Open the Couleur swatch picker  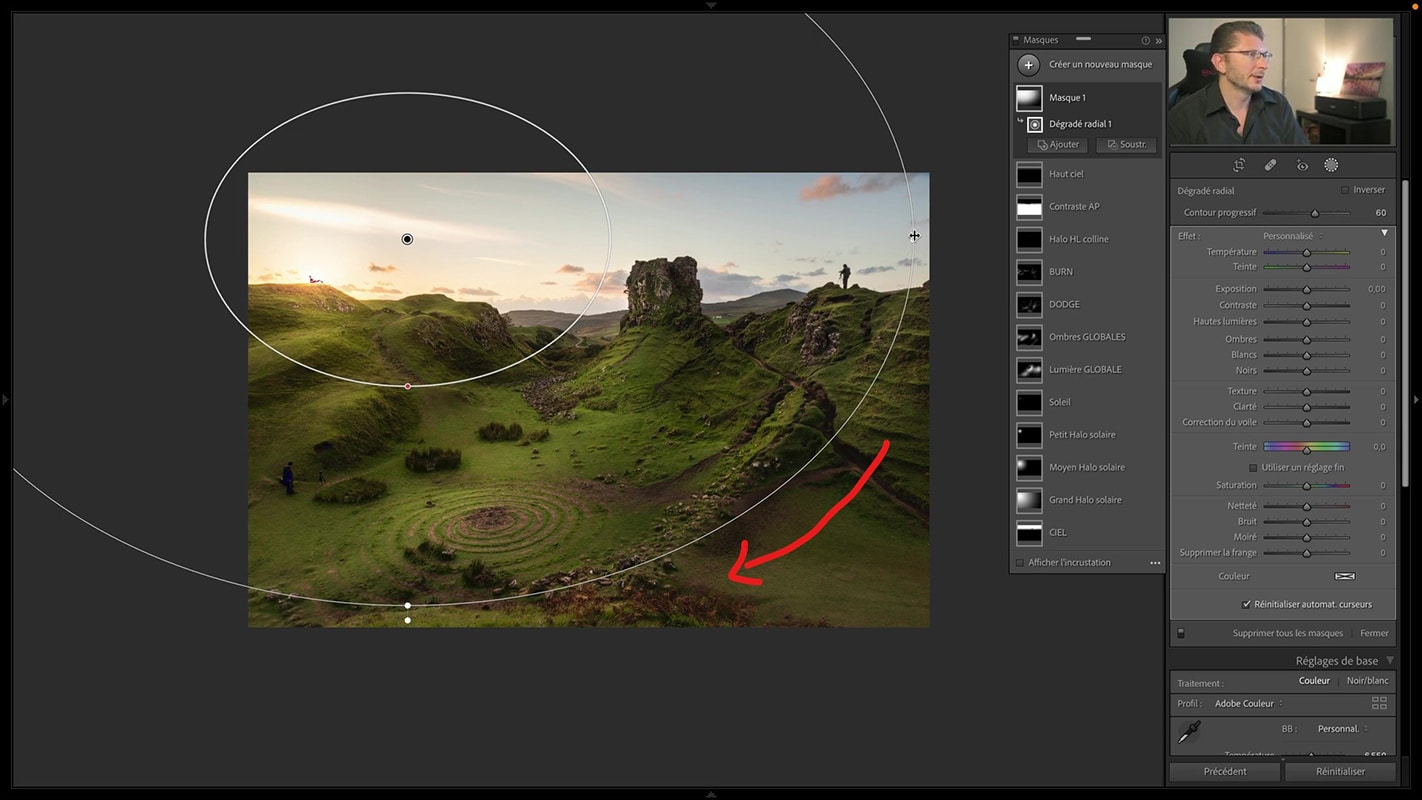(1344, 576)
